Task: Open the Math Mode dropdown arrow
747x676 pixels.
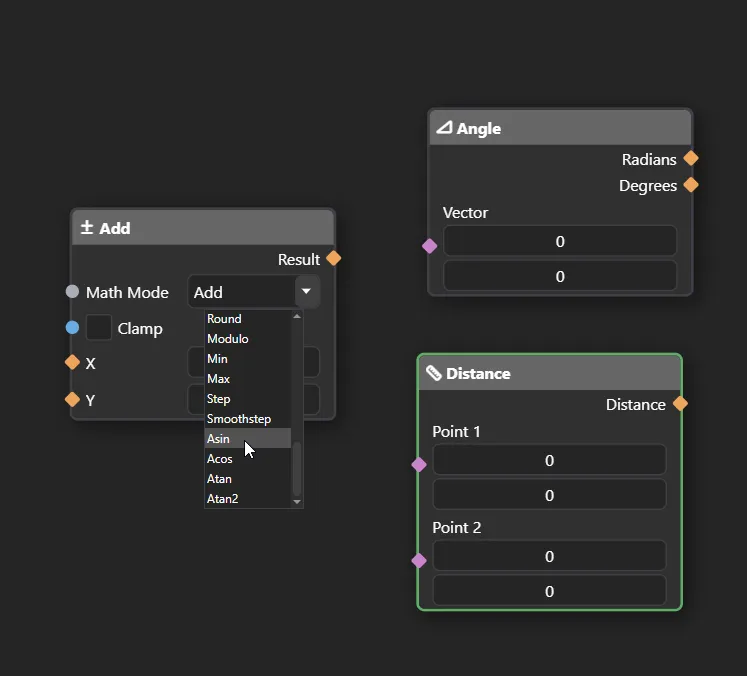Action: pos(306,291)
